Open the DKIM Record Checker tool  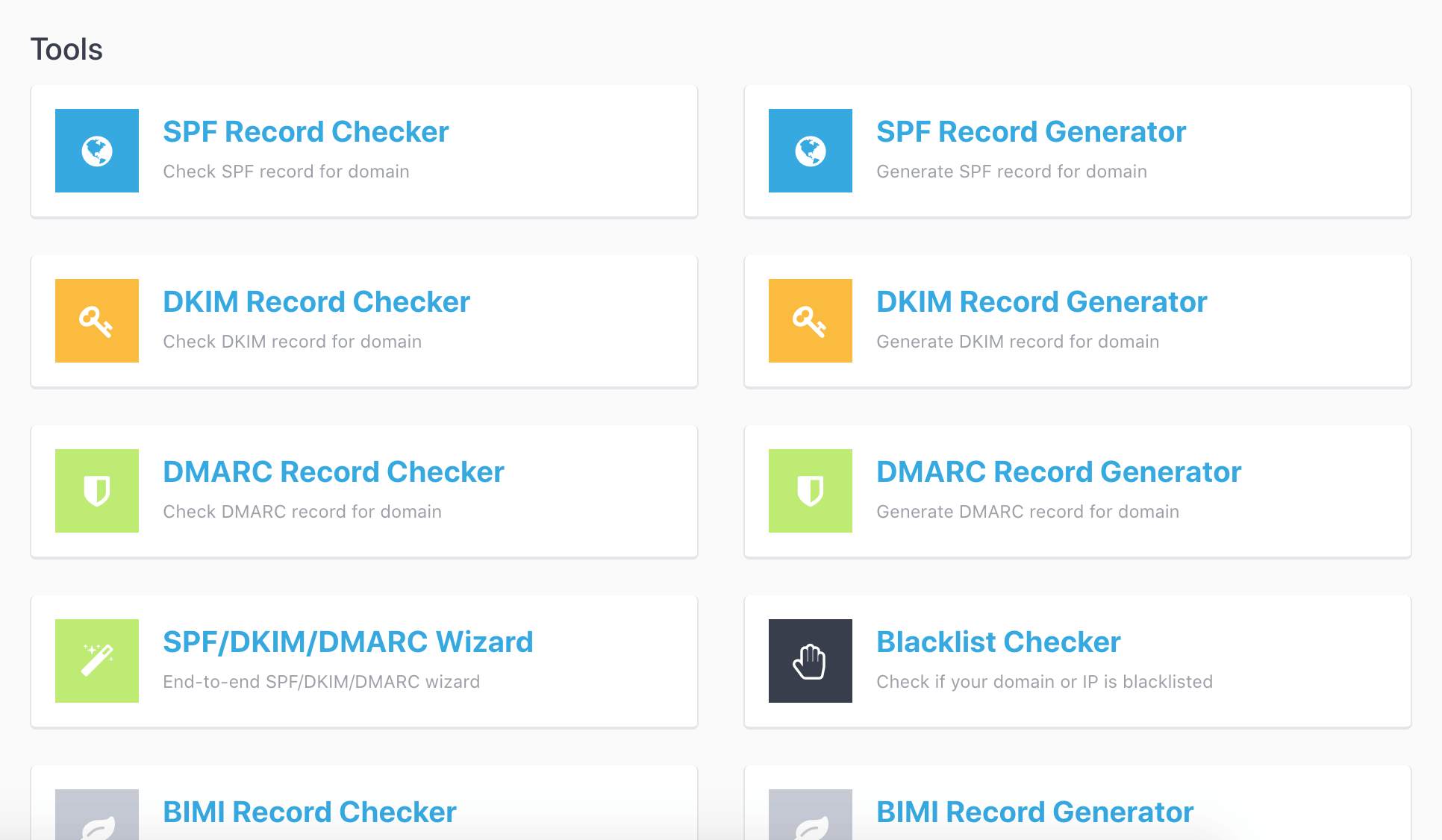(x=316, y=302)
